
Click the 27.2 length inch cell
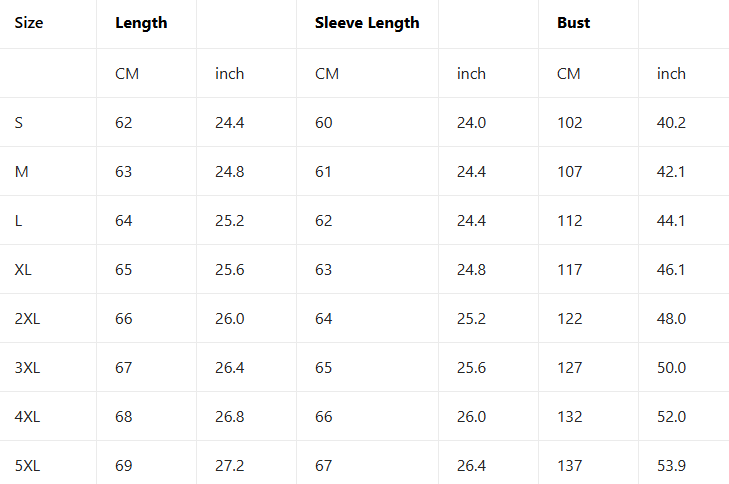(230, 466)
